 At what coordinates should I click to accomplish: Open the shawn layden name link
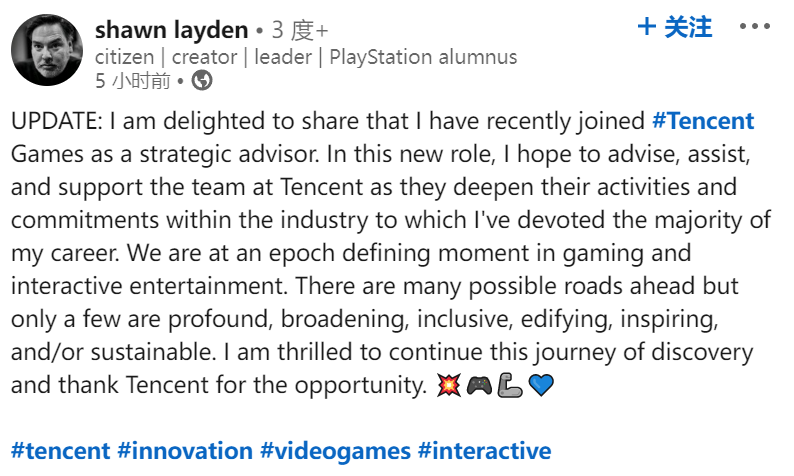tap(173, 30)
